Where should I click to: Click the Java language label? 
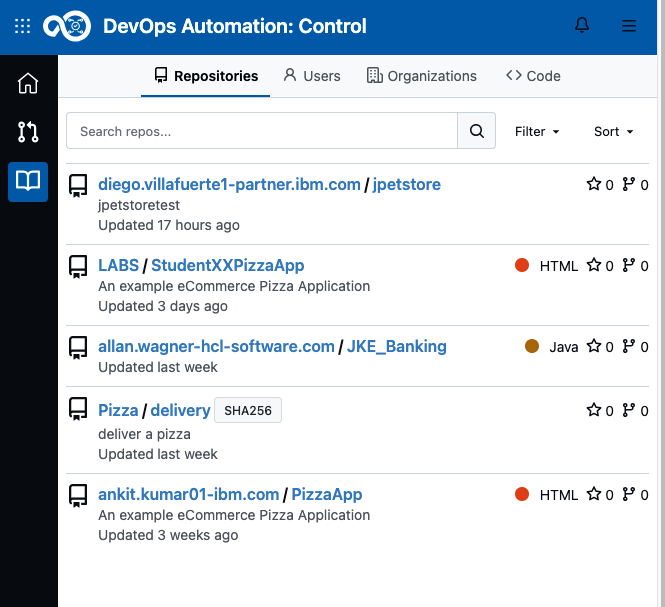[x=564, y=347]
